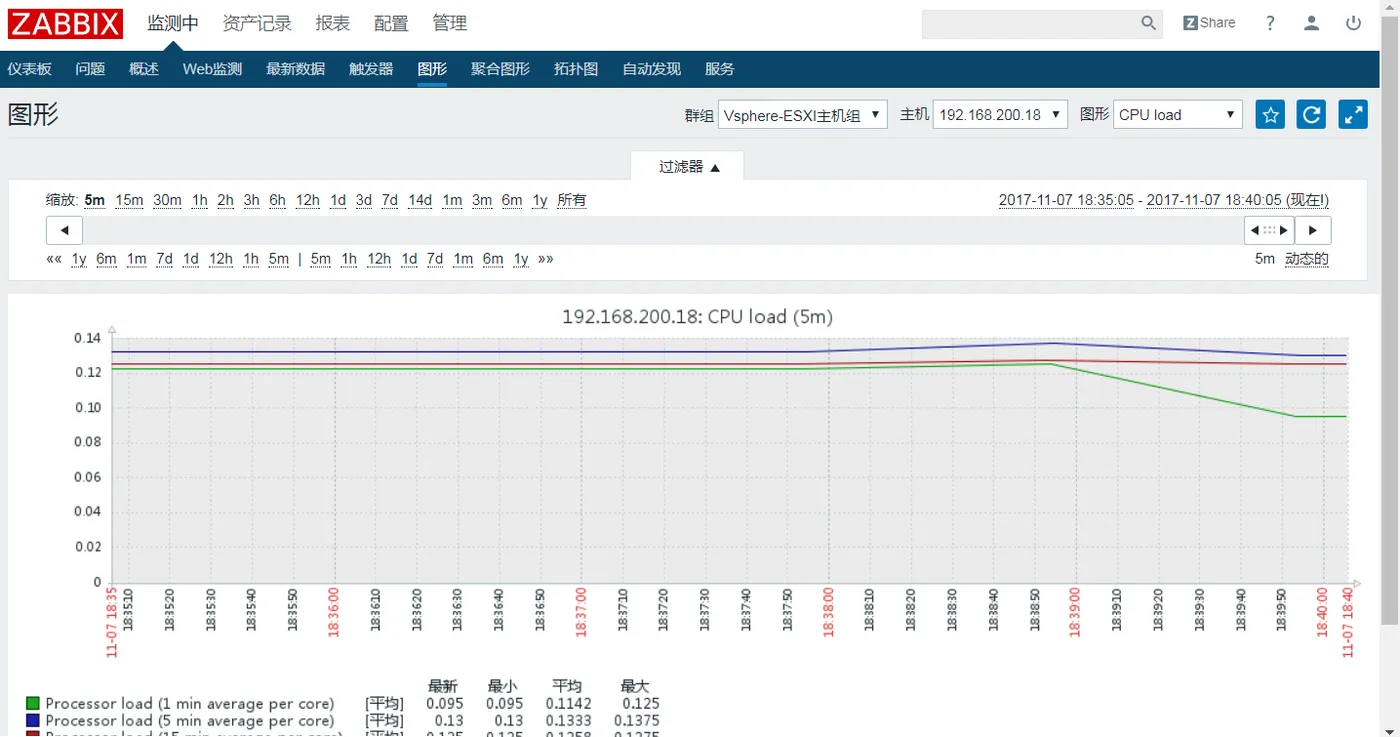Screen dimensions: 1400x737
Task: Set zoom to 15m
Action: [x=129, y=200]
